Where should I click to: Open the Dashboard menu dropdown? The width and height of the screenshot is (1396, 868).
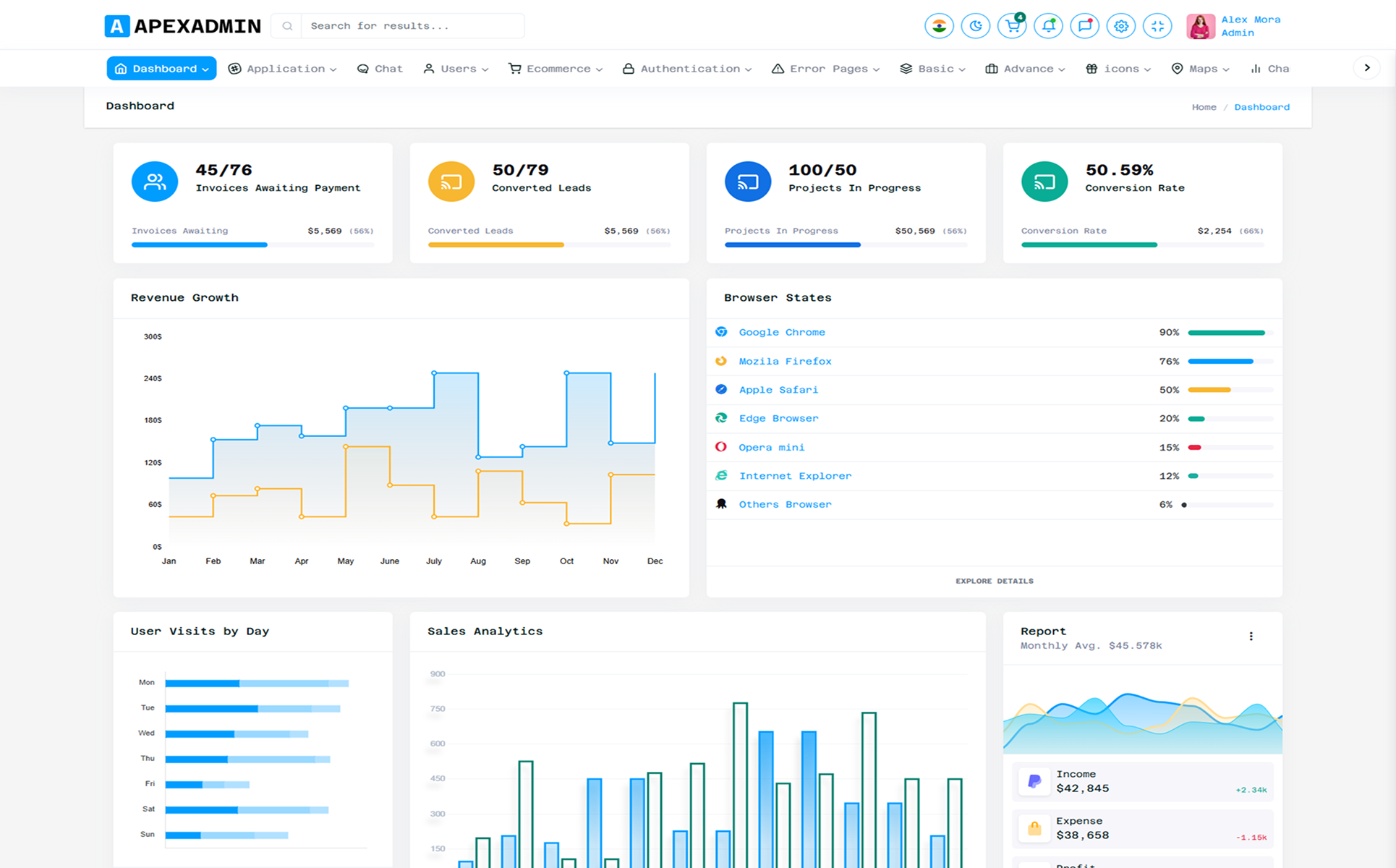pos(161,69)
